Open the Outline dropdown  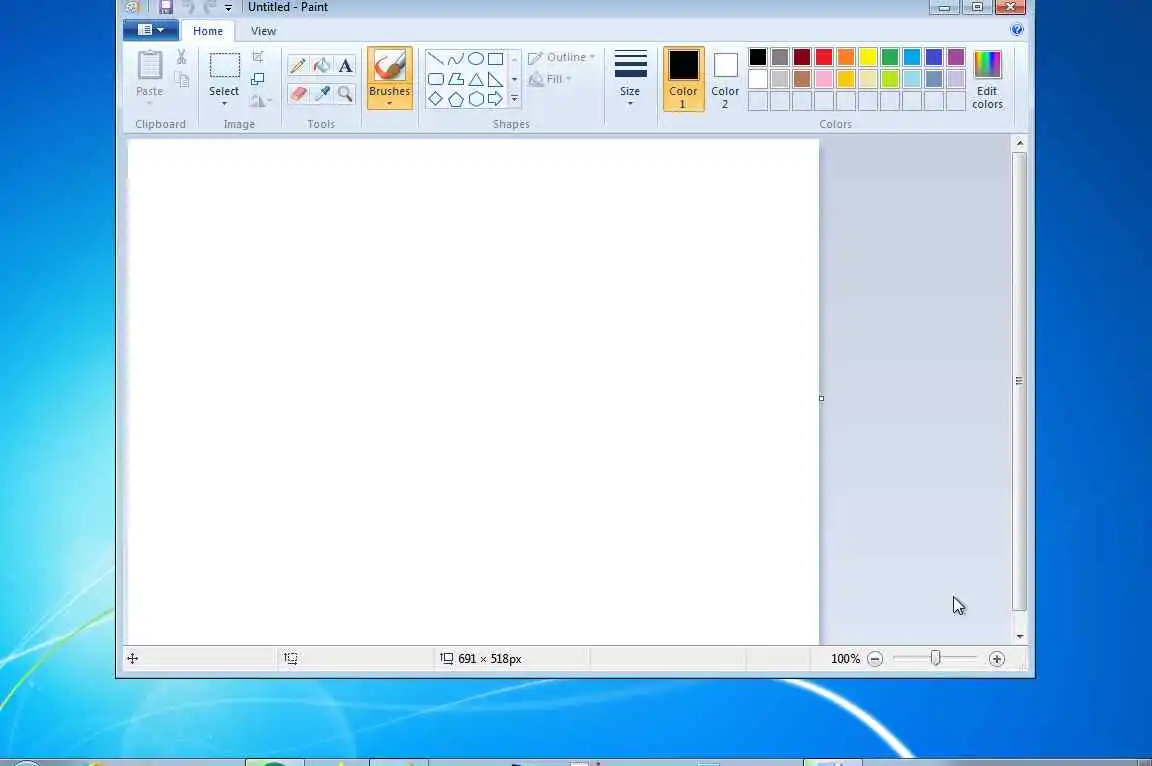(x=561, y=57)
